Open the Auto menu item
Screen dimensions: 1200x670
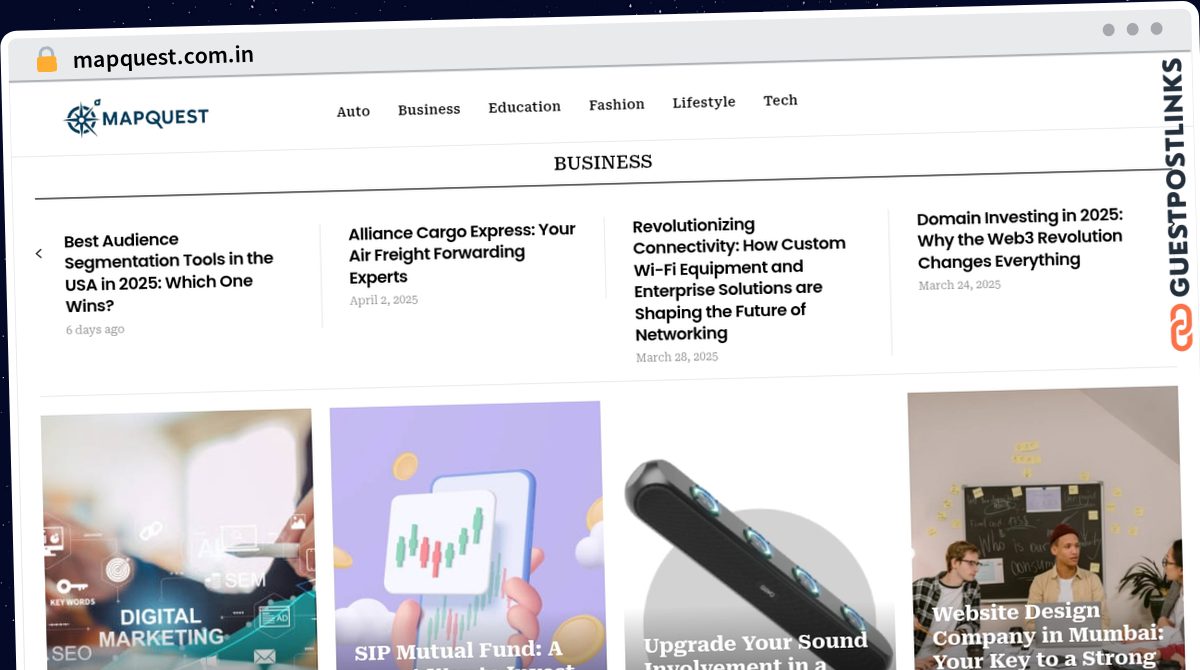(x=353, y=111)
